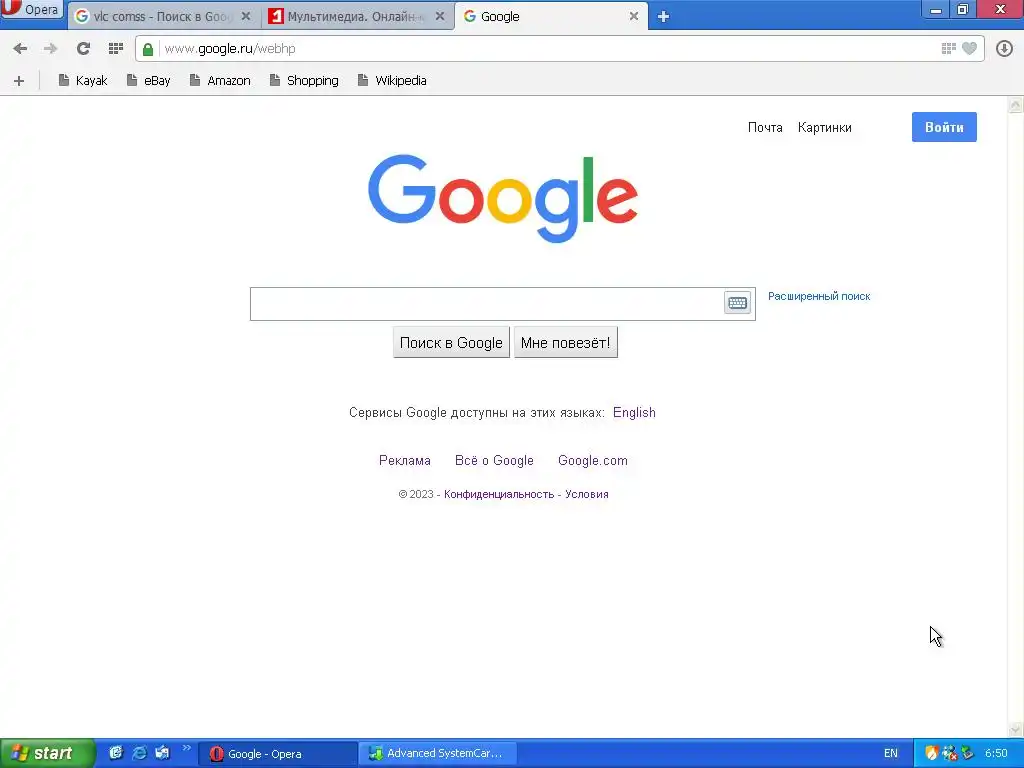This screenshot has width=1024, height=768.
Task: Select Google - Opera taskbar button
Action: click(x=278, y=754)
